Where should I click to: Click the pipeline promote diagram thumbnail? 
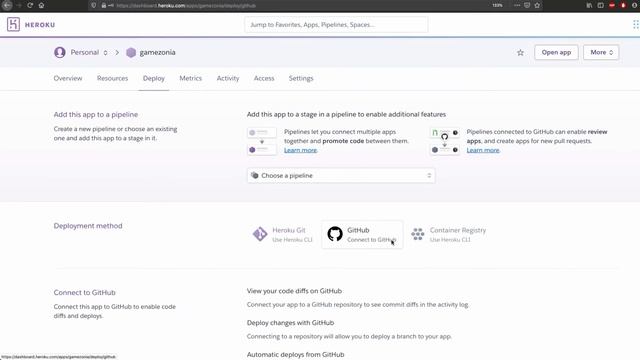(x=262, y=141)
